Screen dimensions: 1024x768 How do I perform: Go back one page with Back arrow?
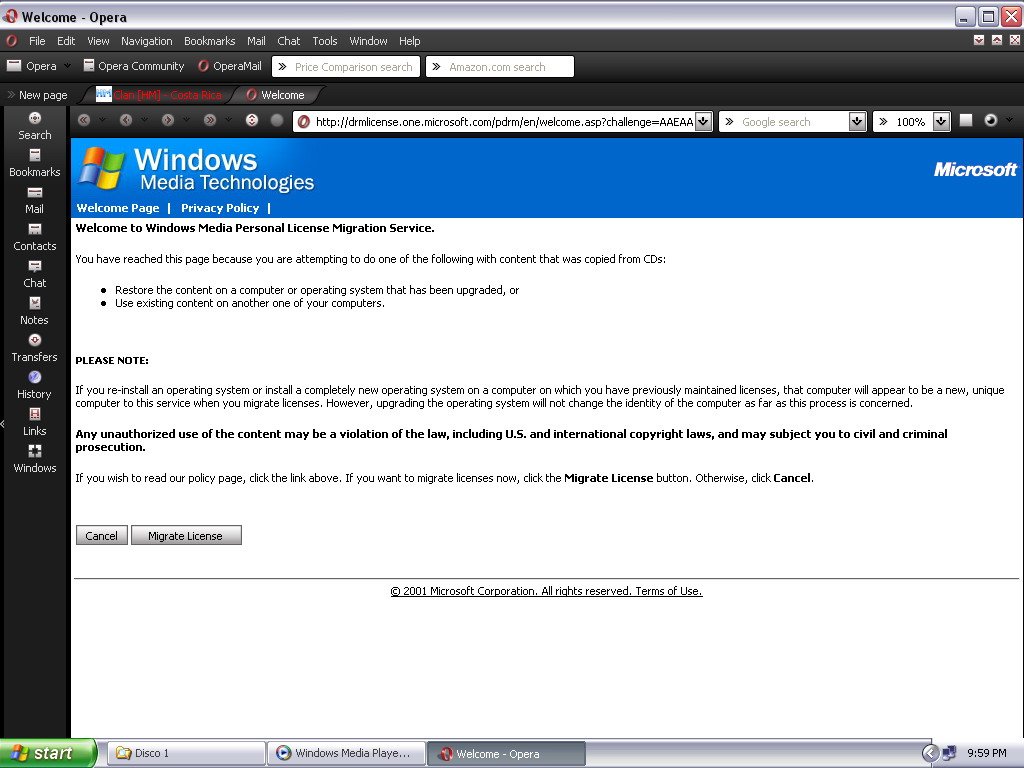point(125,120)
